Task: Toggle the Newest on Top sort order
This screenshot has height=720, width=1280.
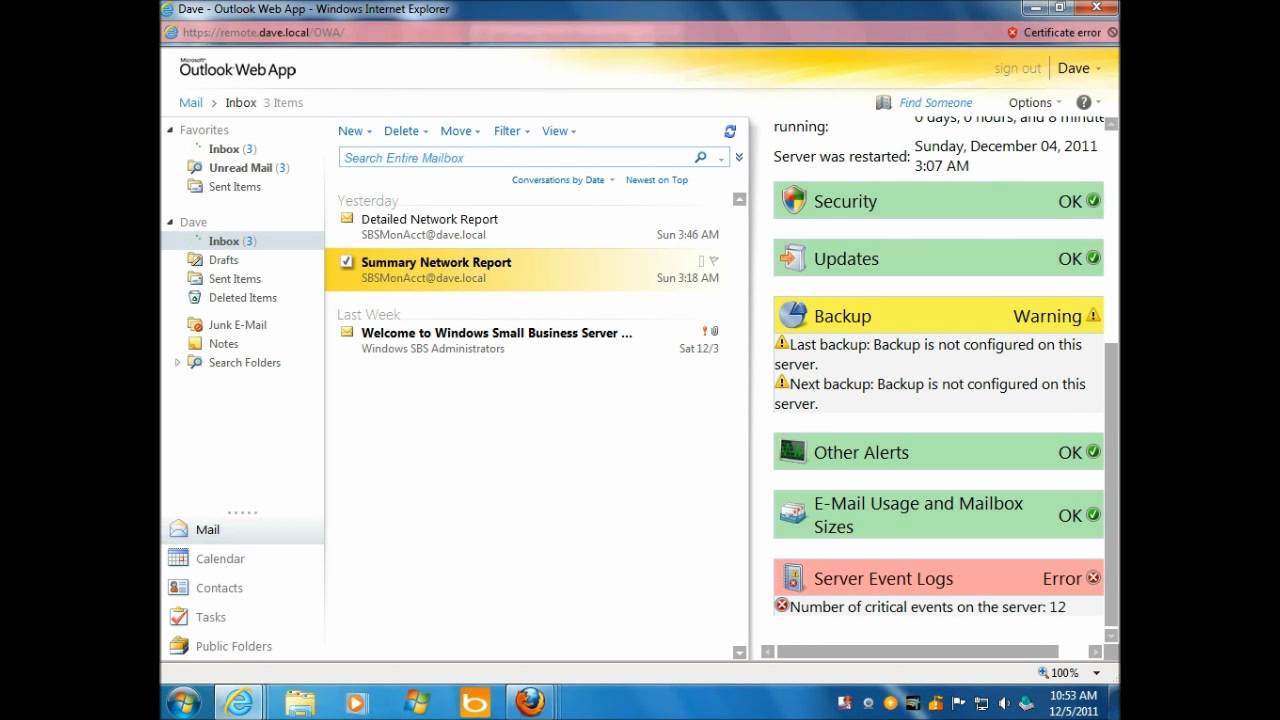Action: (x=657, y=180)
